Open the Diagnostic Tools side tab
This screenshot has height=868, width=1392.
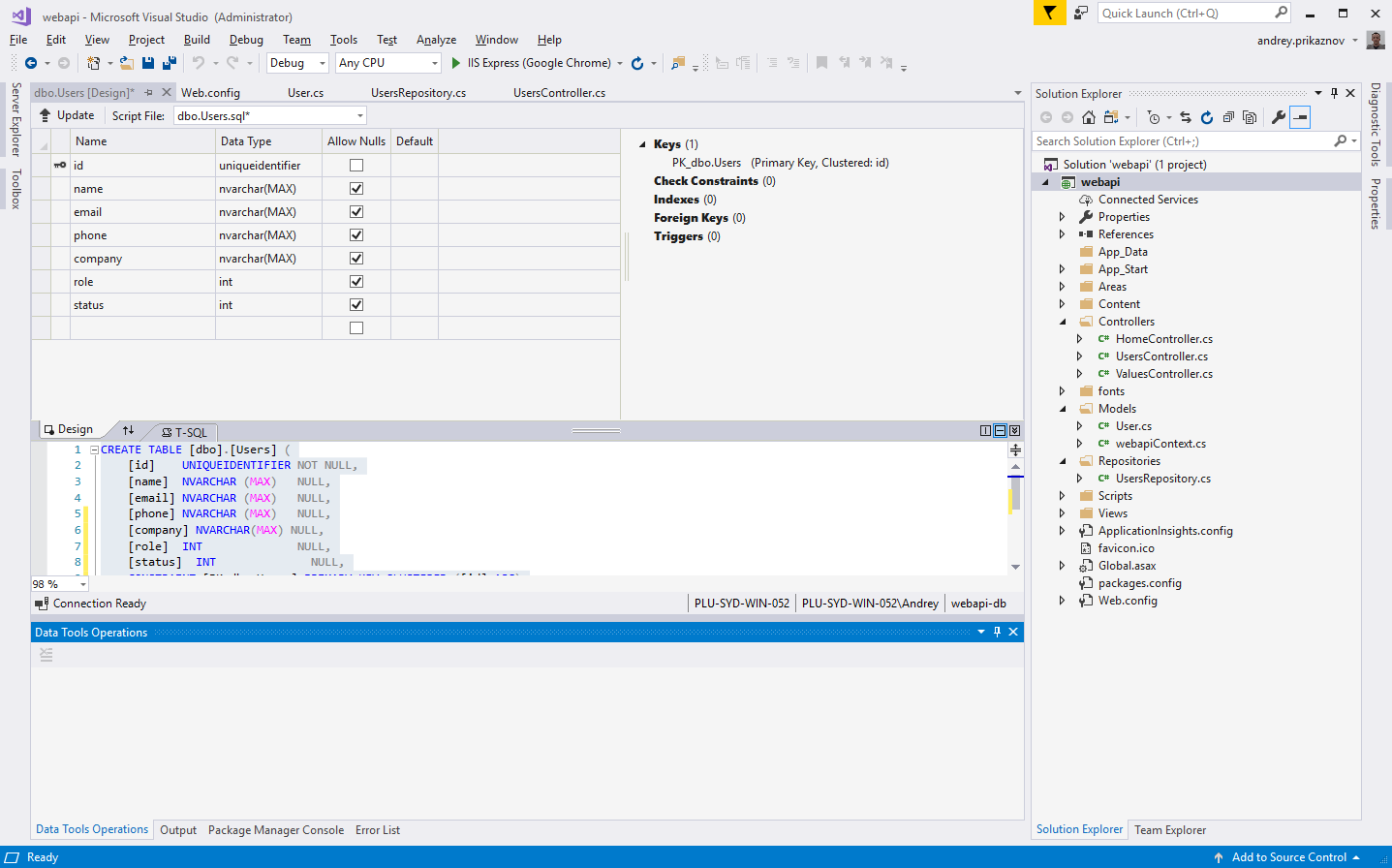click(1376, 124)
